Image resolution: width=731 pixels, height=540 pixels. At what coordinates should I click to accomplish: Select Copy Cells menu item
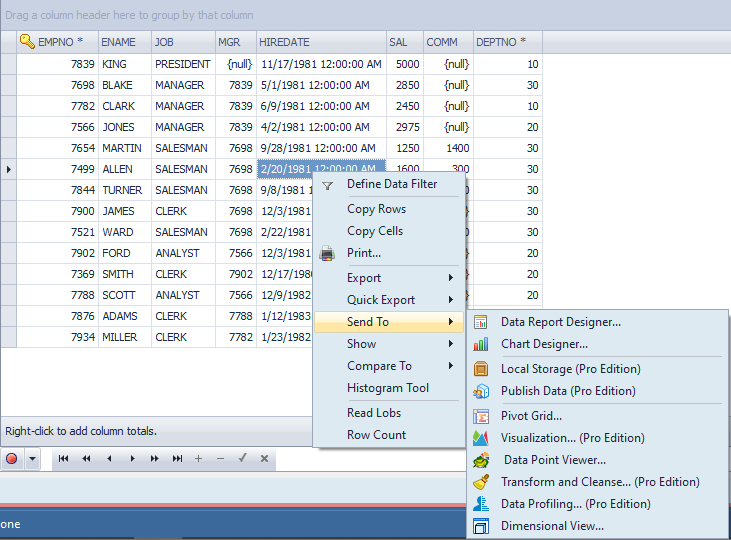tap(390, 231)
